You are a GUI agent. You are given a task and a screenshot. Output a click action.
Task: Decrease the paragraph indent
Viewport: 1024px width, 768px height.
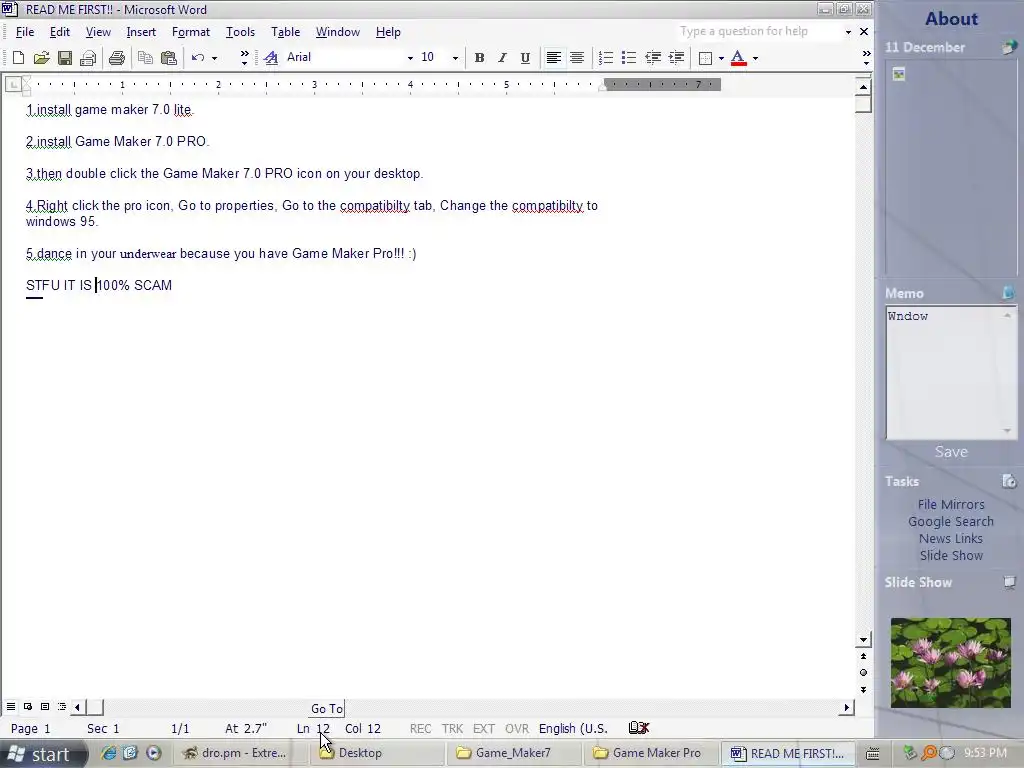coord(652,58)
